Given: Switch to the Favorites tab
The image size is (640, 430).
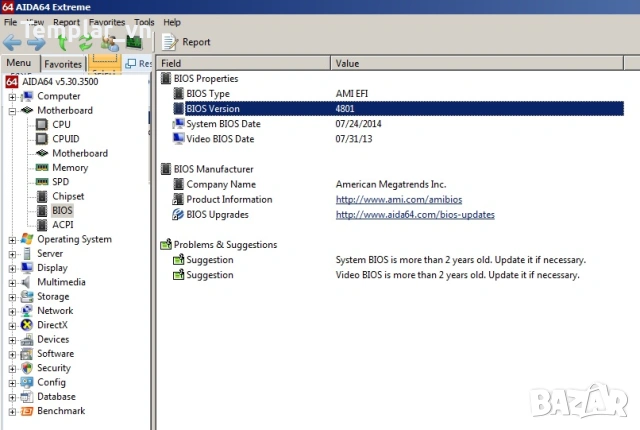Looking at the screenshot, I should click(63, 64).
